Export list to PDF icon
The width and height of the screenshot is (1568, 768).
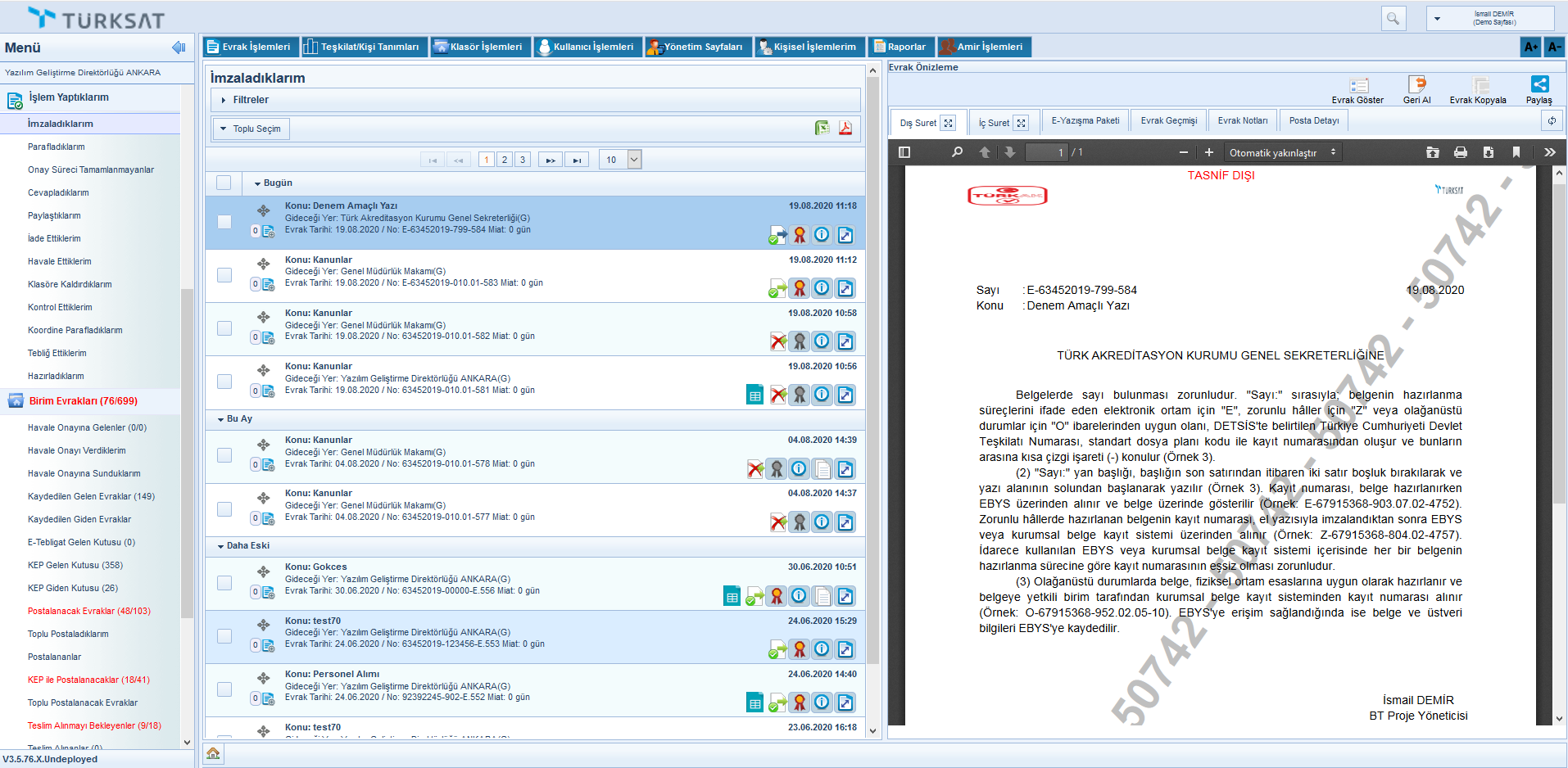click(845, 128)
